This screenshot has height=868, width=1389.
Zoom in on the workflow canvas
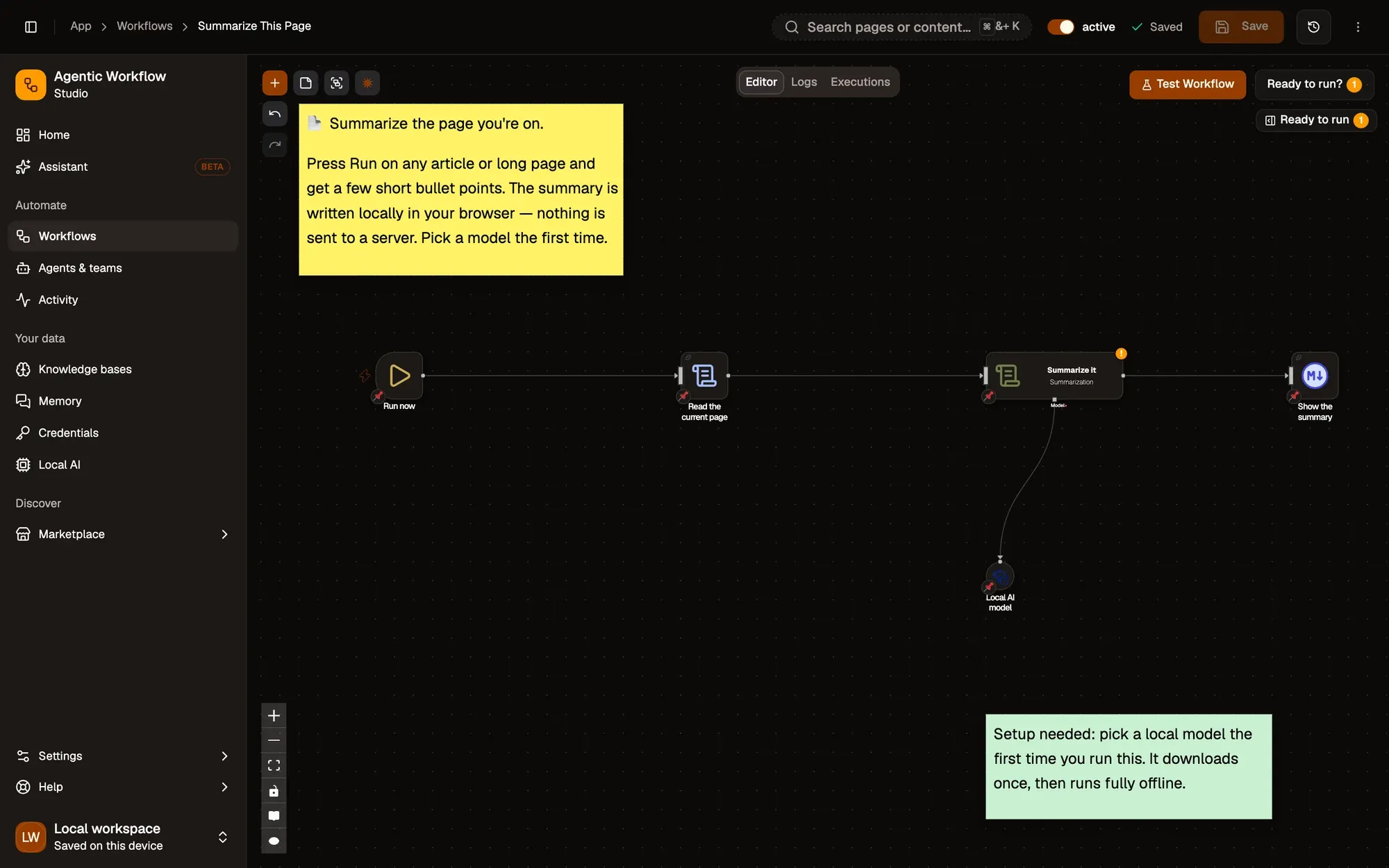[x=274, y=715]
